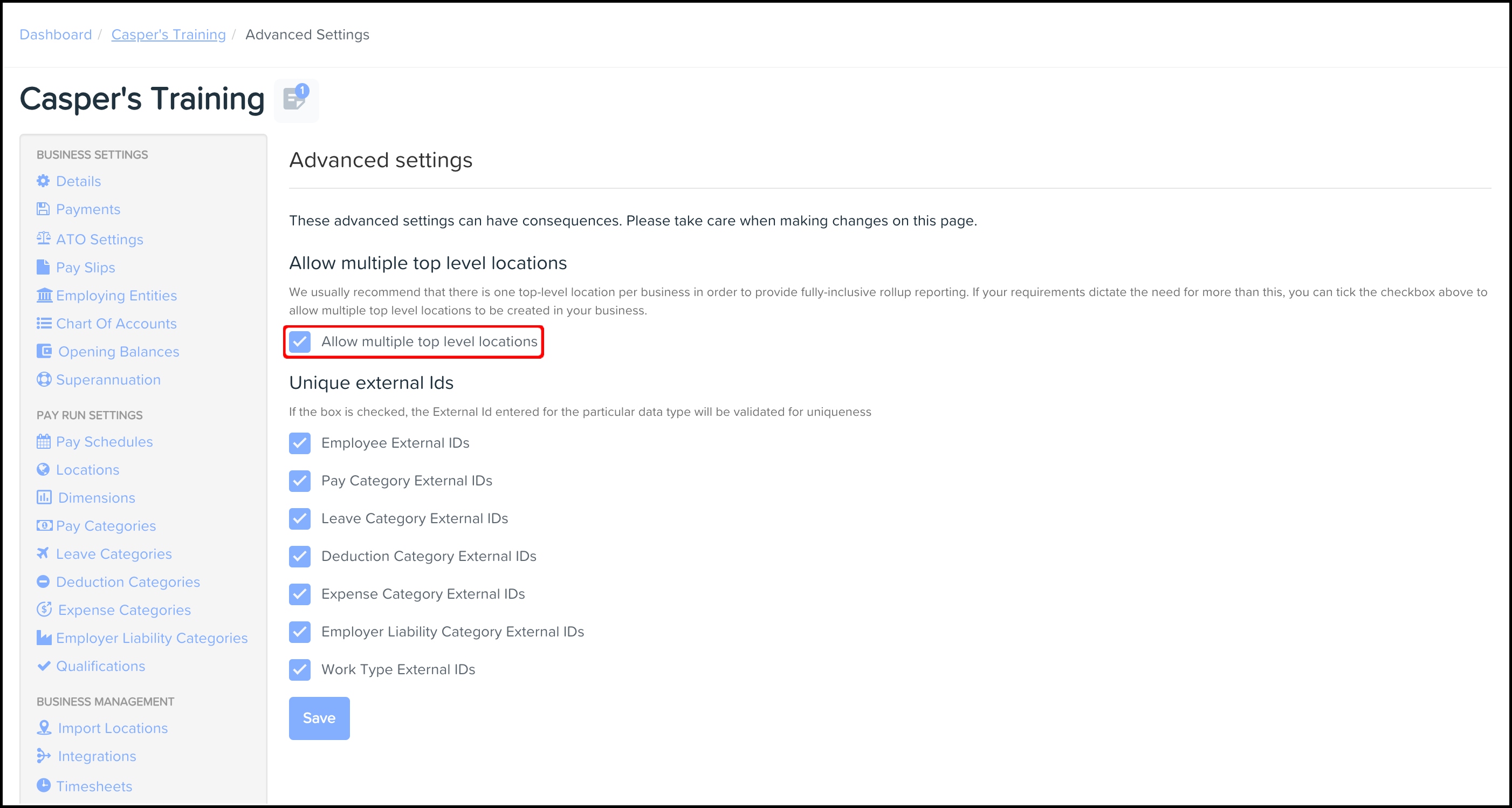The width and height of the screenshot is (1512, 808).
Task: Open Import Locations menu item
Action: [113, 728]
